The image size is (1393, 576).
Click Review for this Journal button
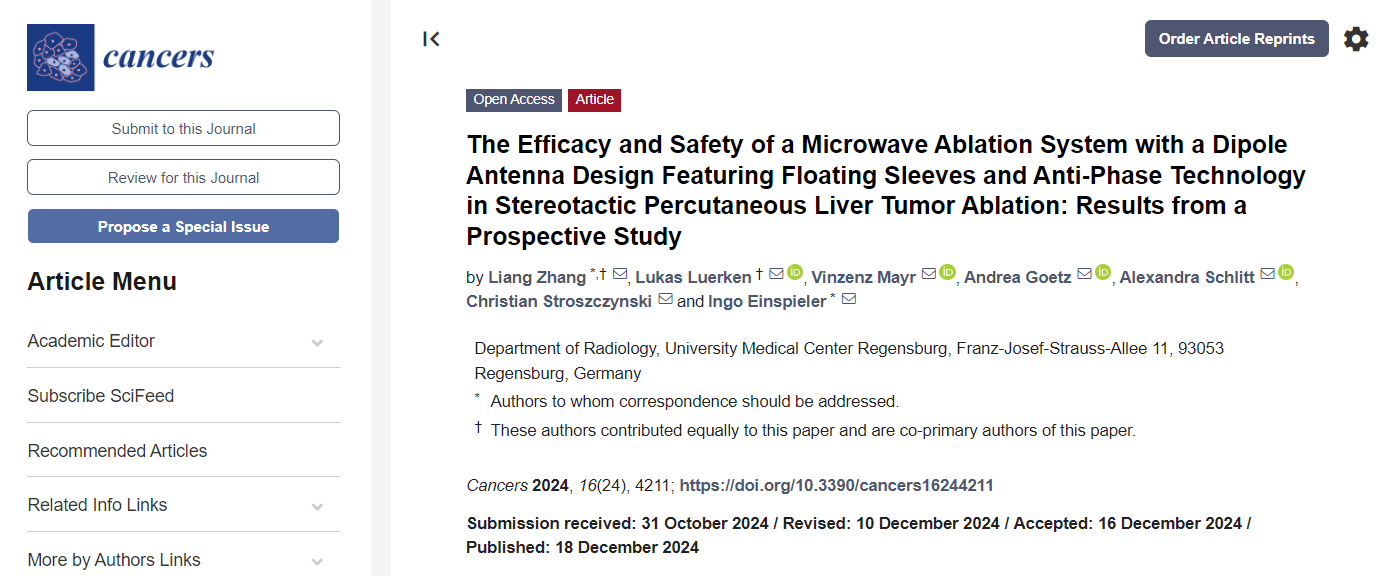pyautogui.click(x=183, y=177)
